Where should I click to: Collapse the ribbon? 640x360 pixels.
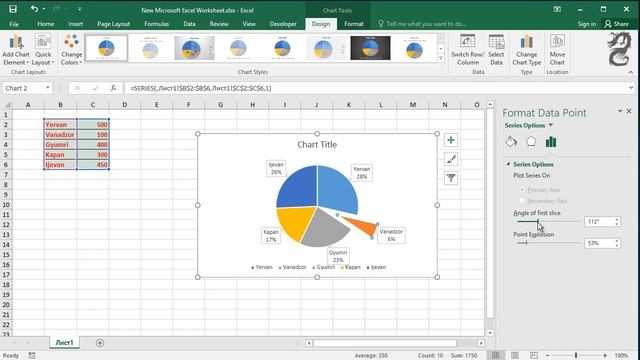coord(631,72)
